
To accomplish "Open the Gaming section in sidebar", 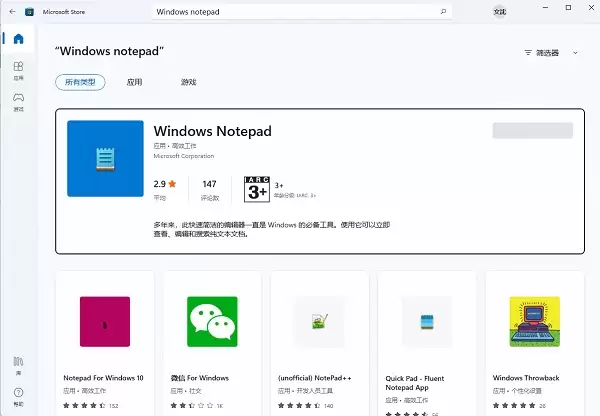I will [x=18, y=102].
